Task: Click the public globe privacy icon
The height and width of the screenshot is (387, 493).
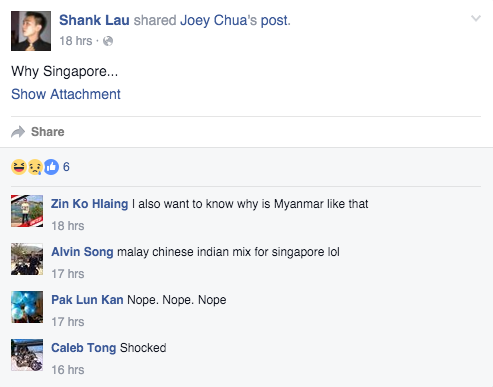Action: [x=108, y=41]
